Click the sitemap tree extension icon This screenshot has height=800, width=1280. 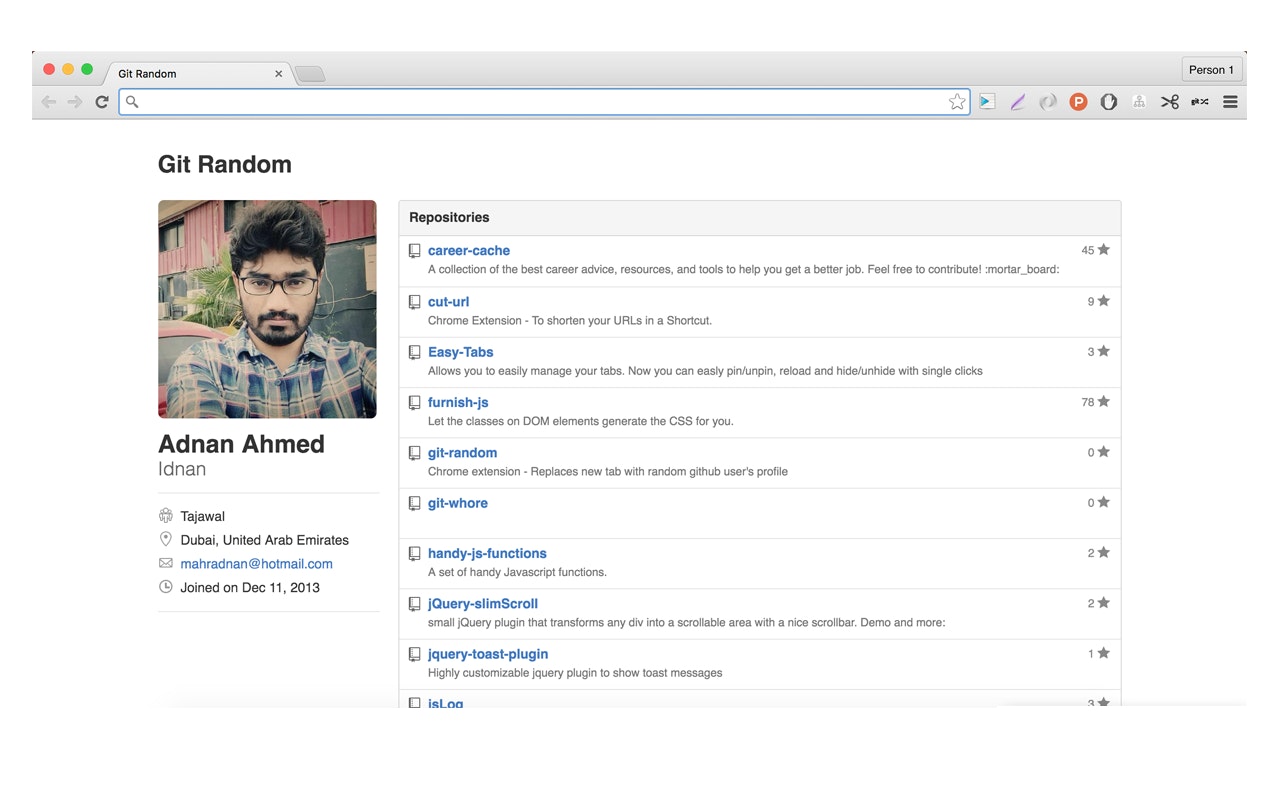tap(1138, 101)
